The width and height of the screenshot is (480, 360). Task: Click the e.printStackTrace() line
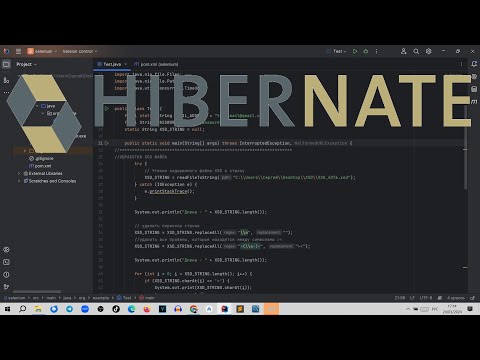(x=169, y=191)
